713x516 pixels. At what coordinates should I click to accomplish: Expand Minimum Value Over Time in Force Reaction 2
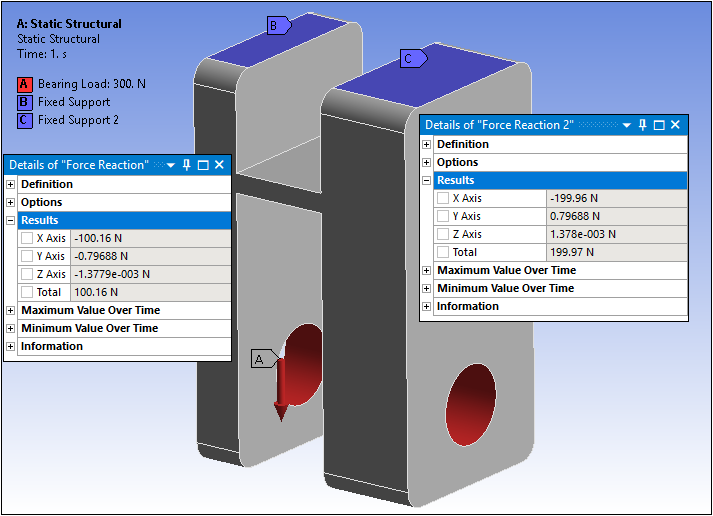click(426, 288)
